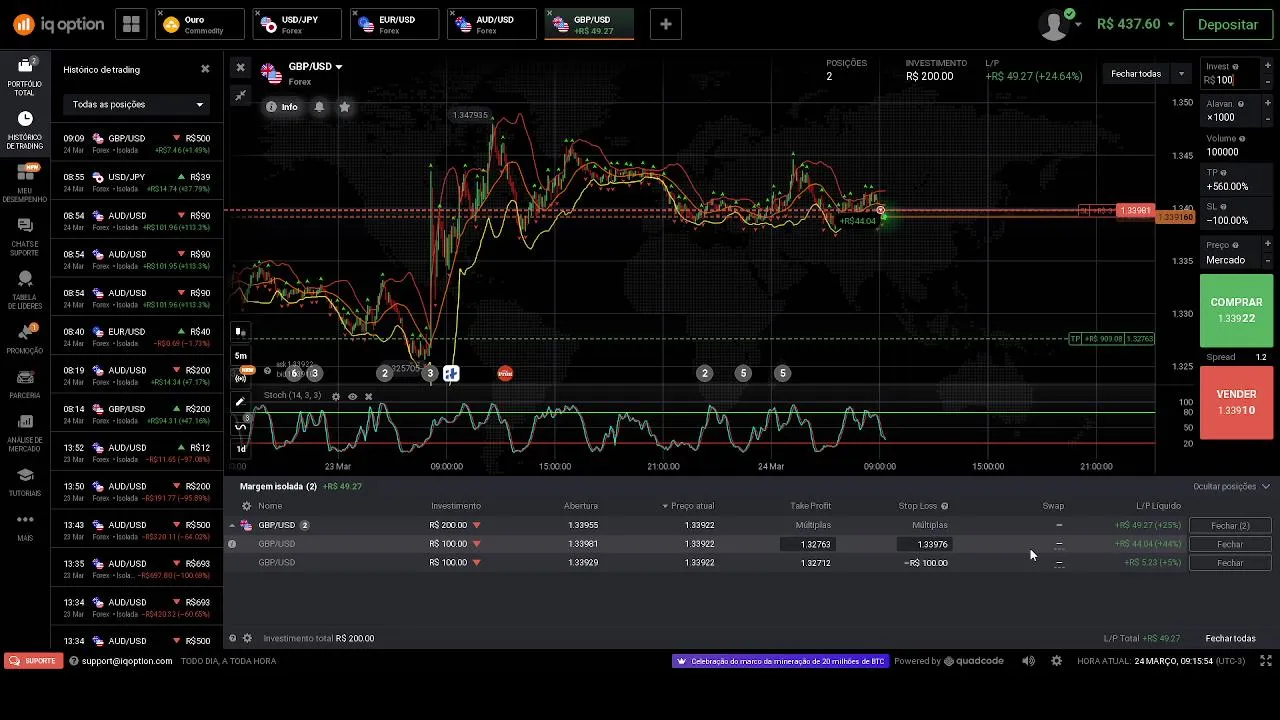Add a new asset tab
The height and width of the screenshot is (720, 1280).
click(x=666, y=25)
